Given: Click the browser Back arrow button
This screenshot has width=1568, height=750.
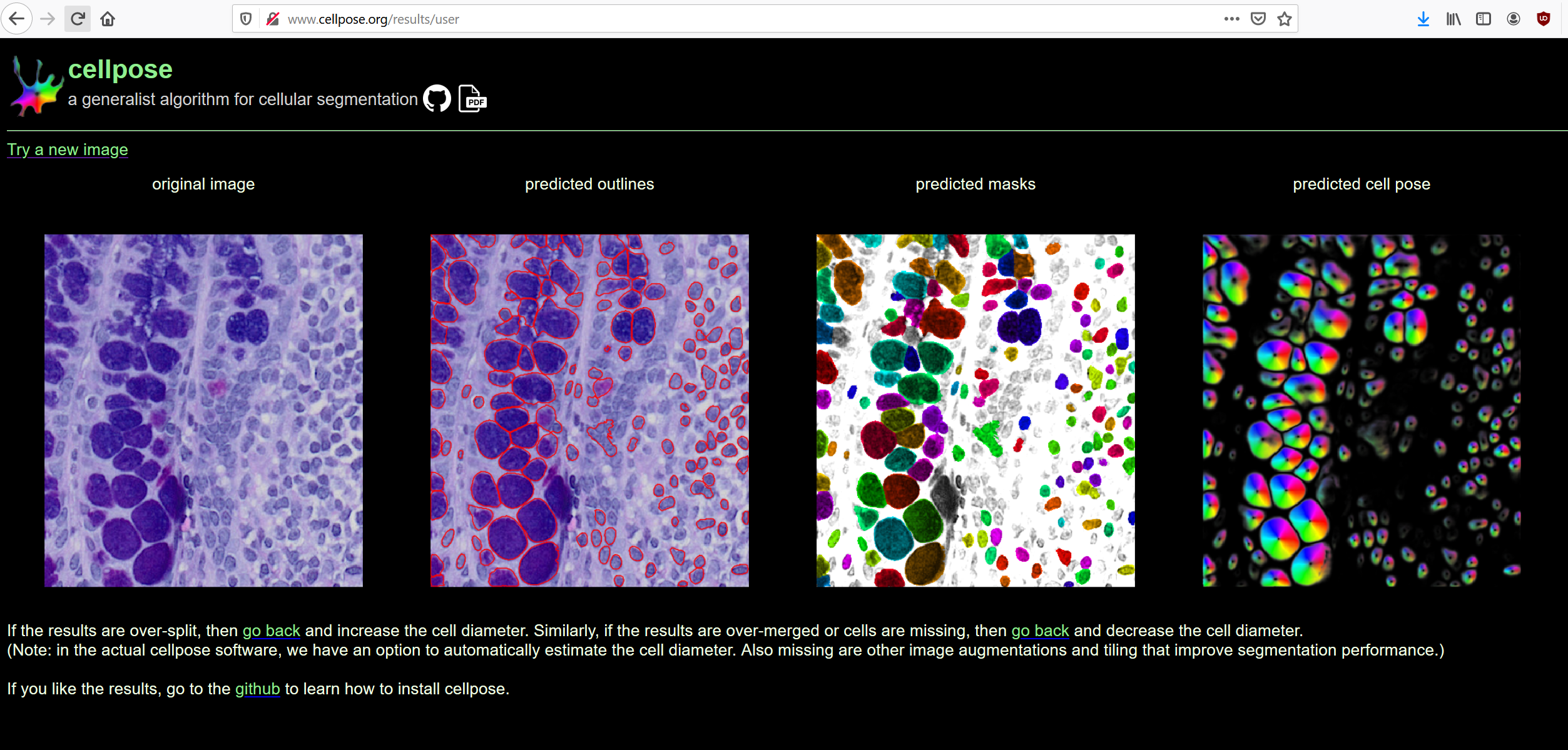Looking at the screenshot, I should click(x=18, y=19).
